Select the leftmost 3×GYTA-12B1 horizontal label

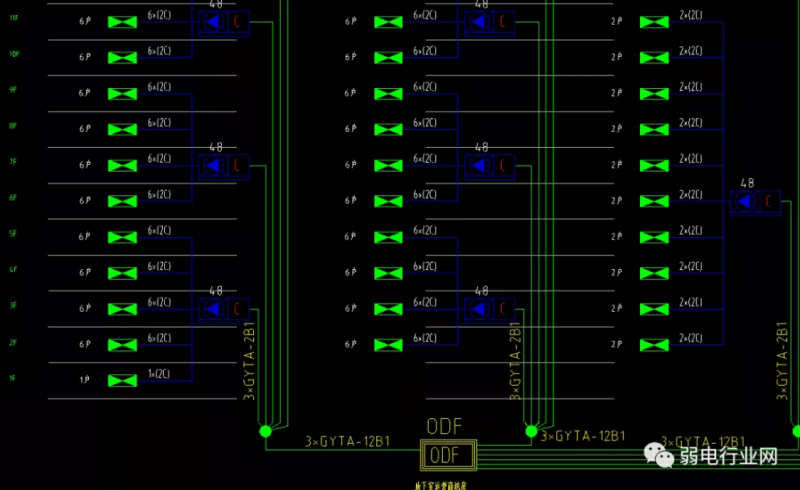click(347, 439)
